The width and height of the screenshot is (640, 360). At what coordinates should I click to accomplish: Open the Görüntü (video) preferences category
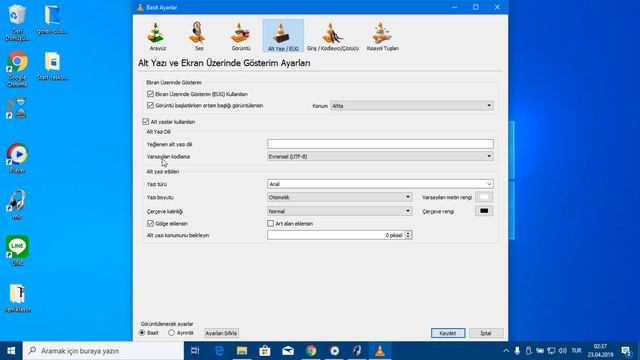(241, 36)
